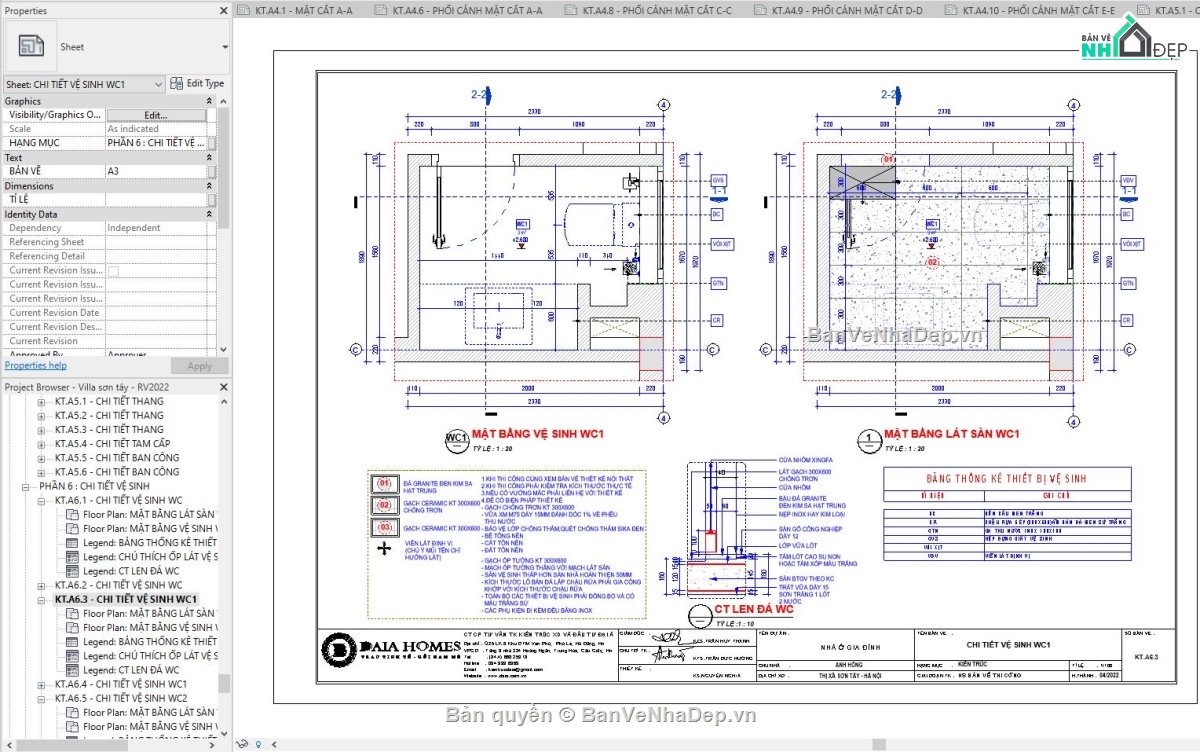Click the 'BẢNG THỐNG KÊ THIẾT BỊ VỆ SINH' schedule heading
This screenshot has width=1200, height=752.
tap(1009, 479)
